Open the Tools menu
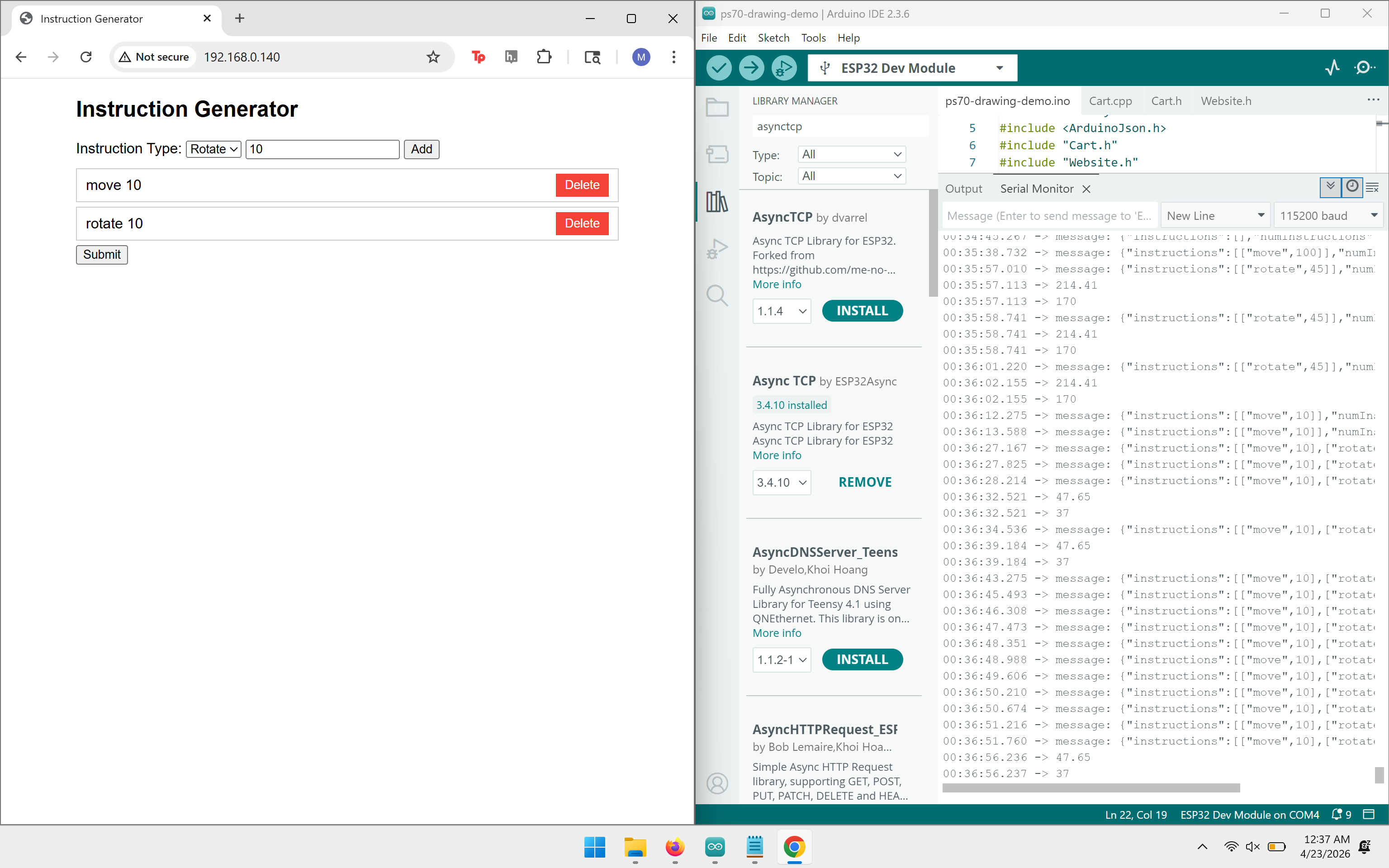This screenshot has width=1389, height=868. pyautogui.click(x=813, y=38)
